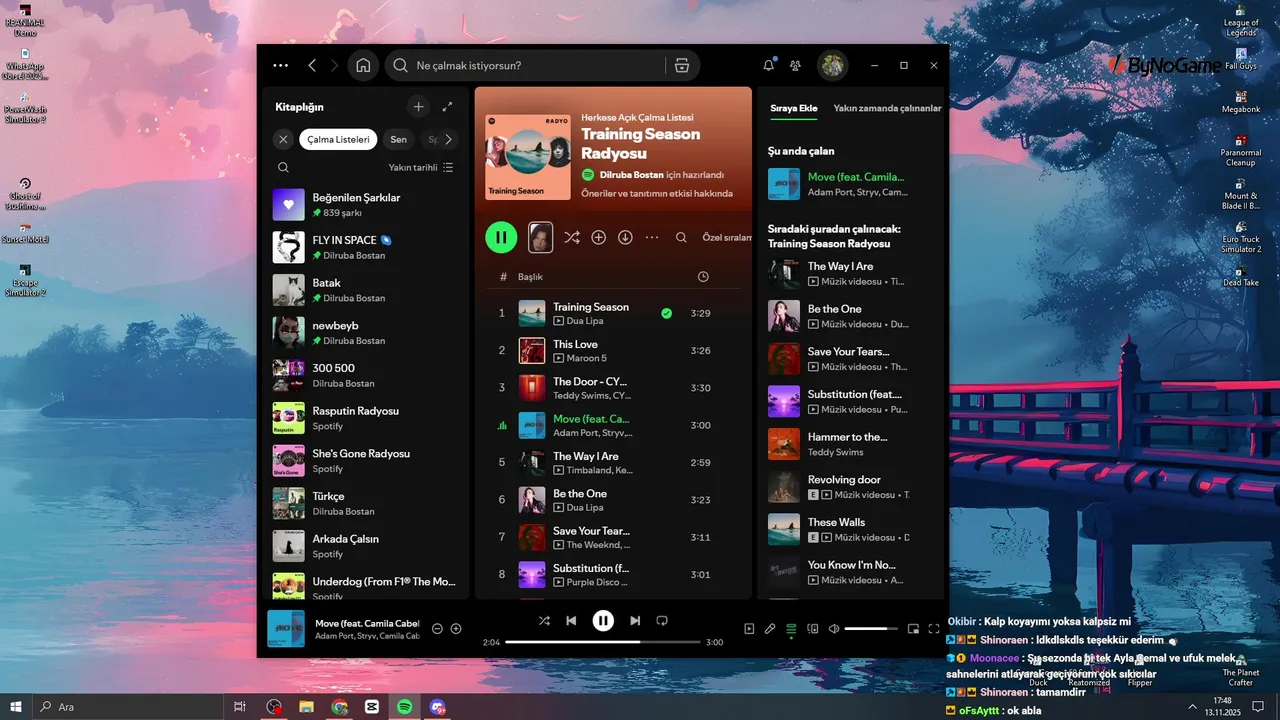Open Training Season Radyosu cover art

coord(527,156)
